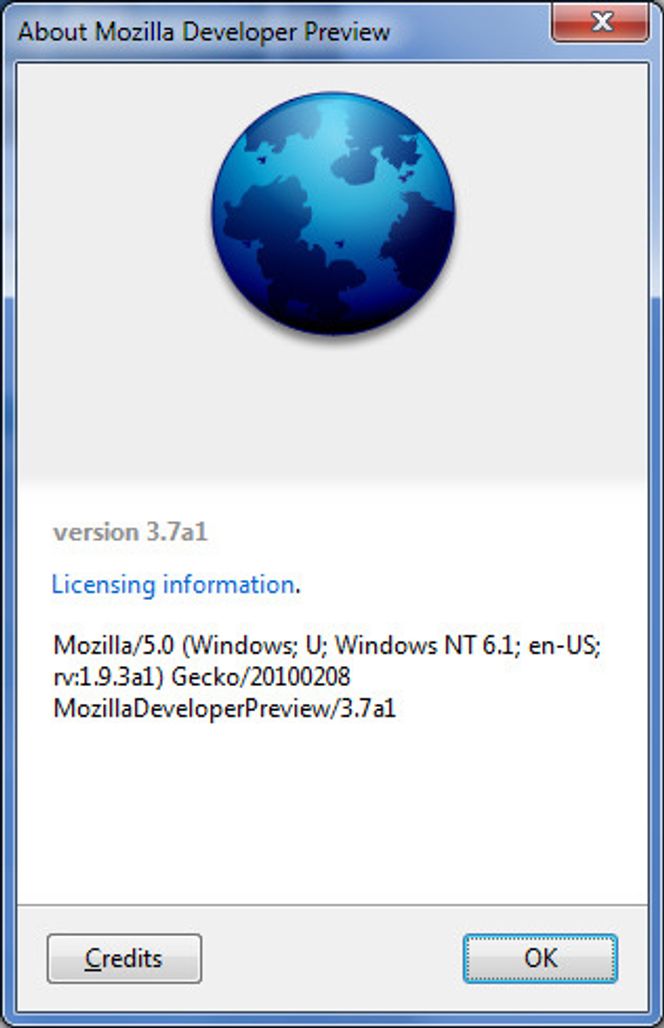The width and height of the screenshot is (664, 1028).
Task: Click the MozillaDeveloperPreview/3.7a1 line
Action: tap(225, 708)
